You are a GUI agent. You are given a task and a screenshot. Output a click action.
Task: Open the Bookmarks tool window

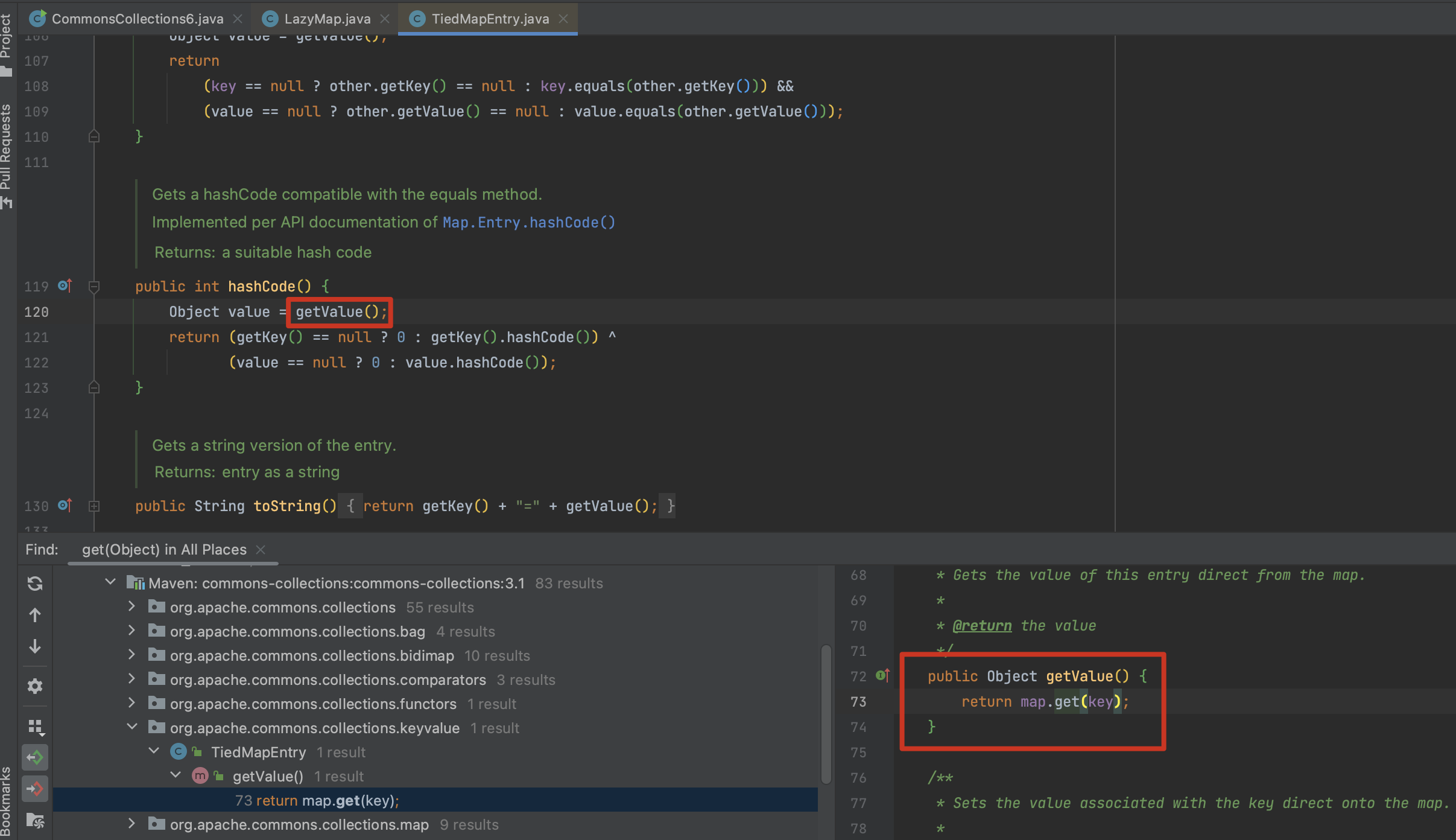6,801
